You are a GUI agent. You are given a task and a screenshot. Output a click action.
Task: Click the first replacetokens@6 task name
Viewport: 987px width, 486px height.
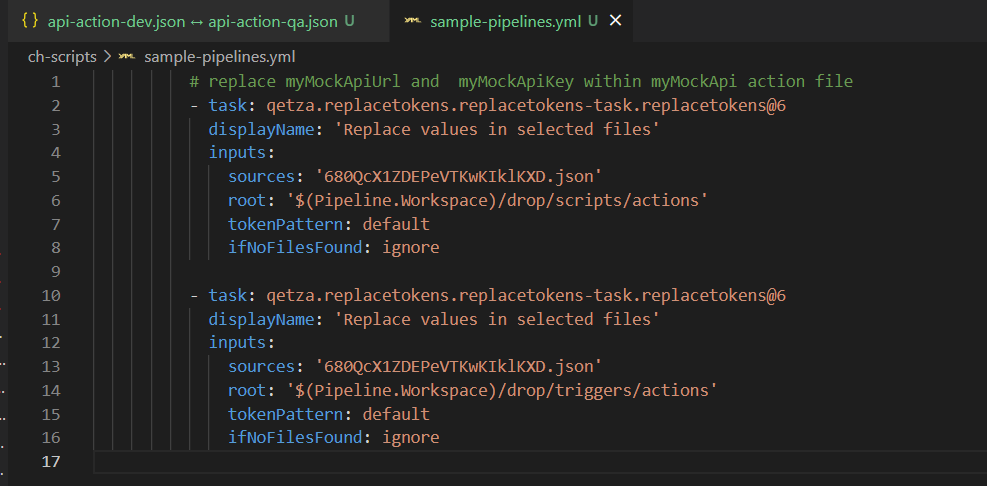coord(525,105)
